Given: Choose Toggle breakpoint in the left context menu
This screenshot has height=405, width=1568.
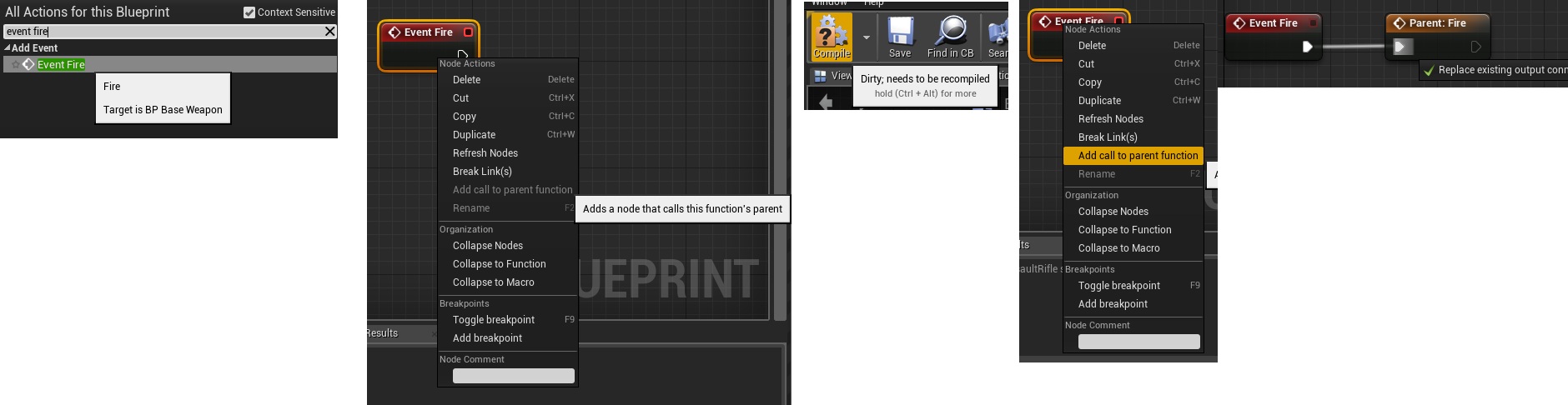Looking at the screenshot, I should 508,320.
